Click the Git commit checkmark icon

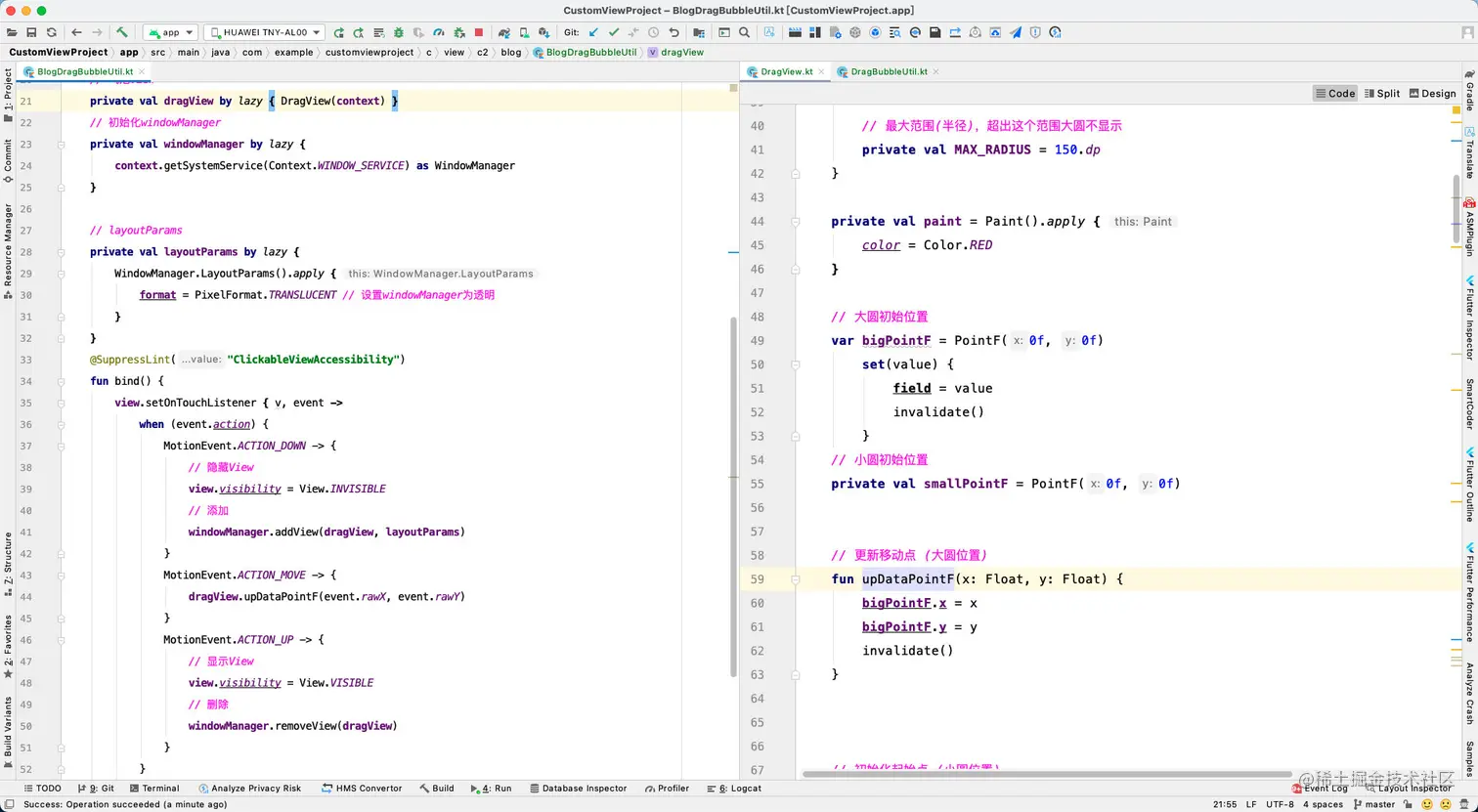click(x=614, y=32)
